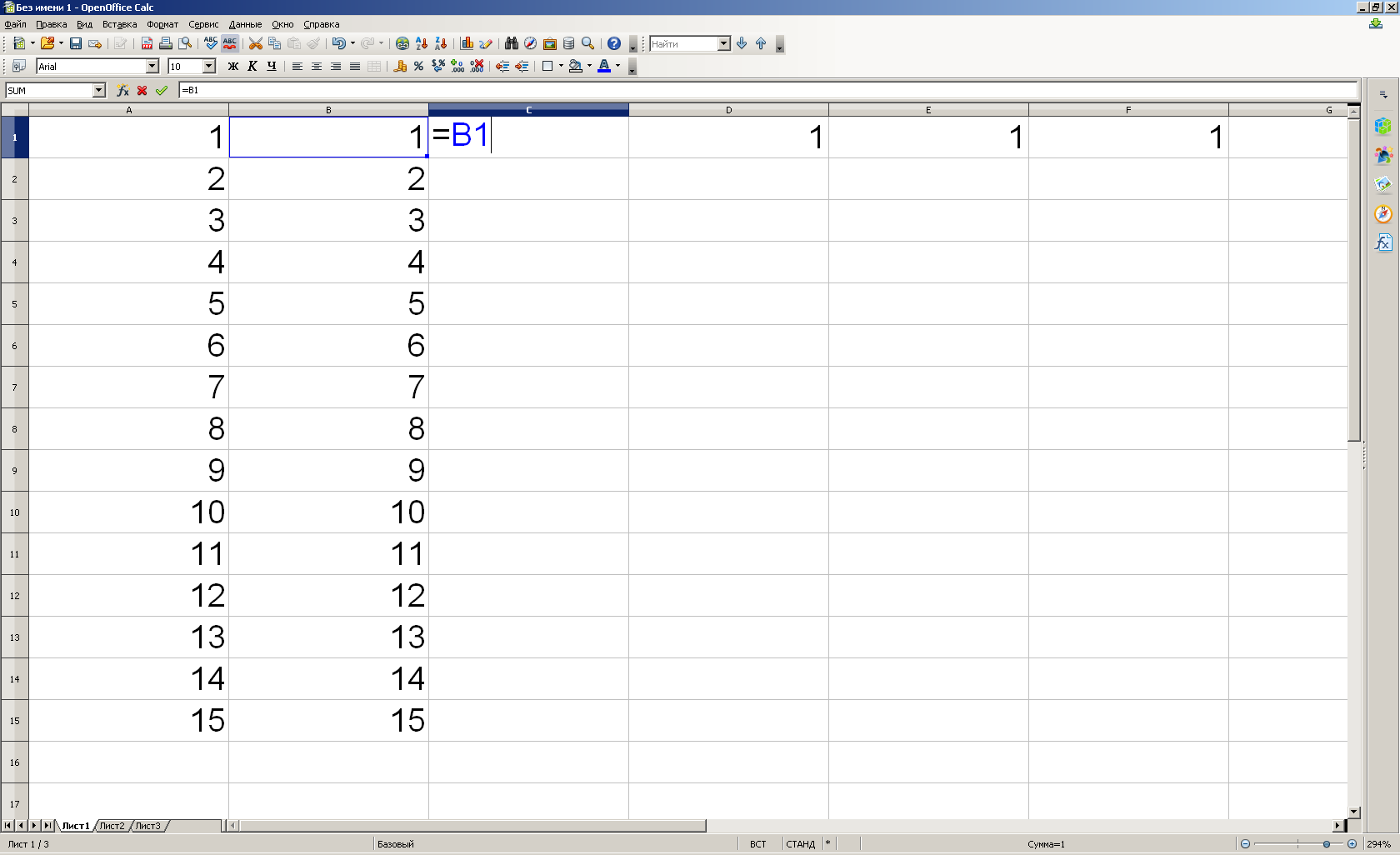Toggle underline Ч formatting
This screenshot has width=1400, height=855.
[x=272, y=67]
